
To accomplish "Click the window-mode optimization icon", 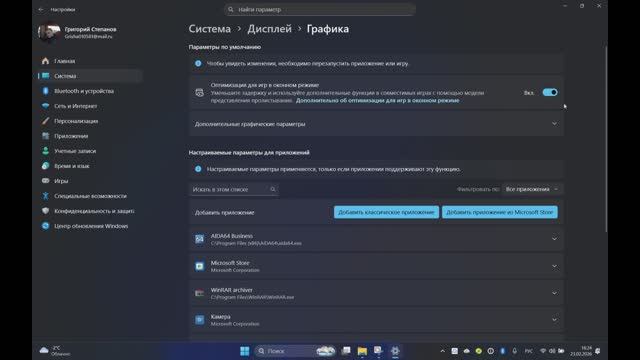I will (199, 93).
